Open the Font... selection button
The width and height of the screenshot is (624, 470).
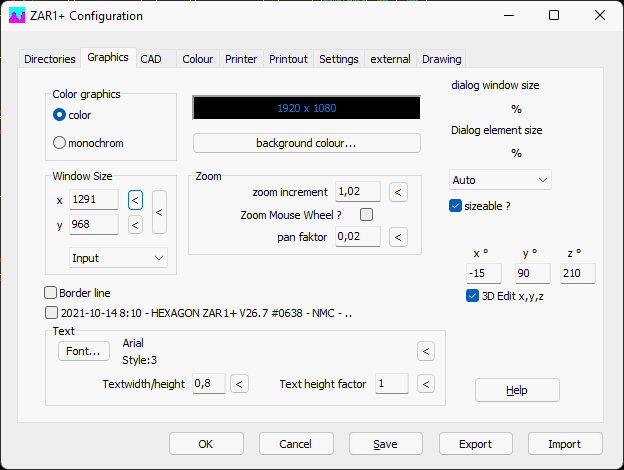[x=83, y=351]
